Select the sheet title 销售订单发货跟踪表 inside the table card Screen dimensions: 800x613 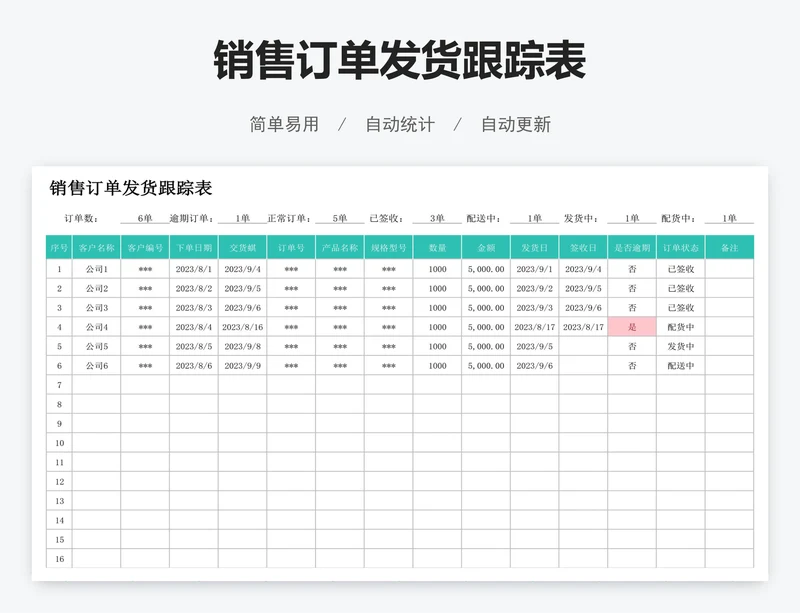tap(131, 188)
